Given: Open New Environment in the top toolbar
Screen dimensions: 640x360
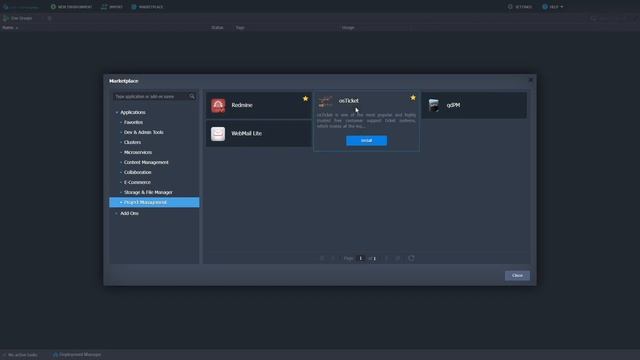Looking at the screenshot, I should click(71, 7).
